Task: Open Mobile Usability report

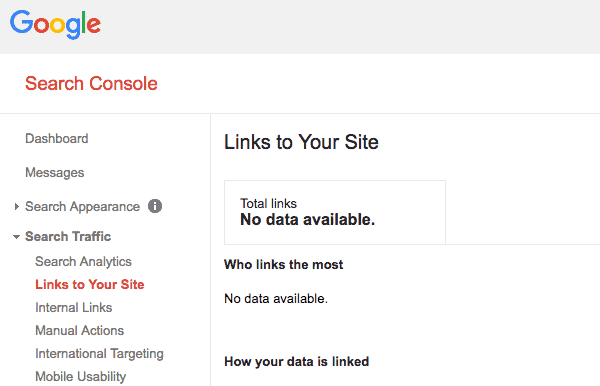Action: coord(81,377)
